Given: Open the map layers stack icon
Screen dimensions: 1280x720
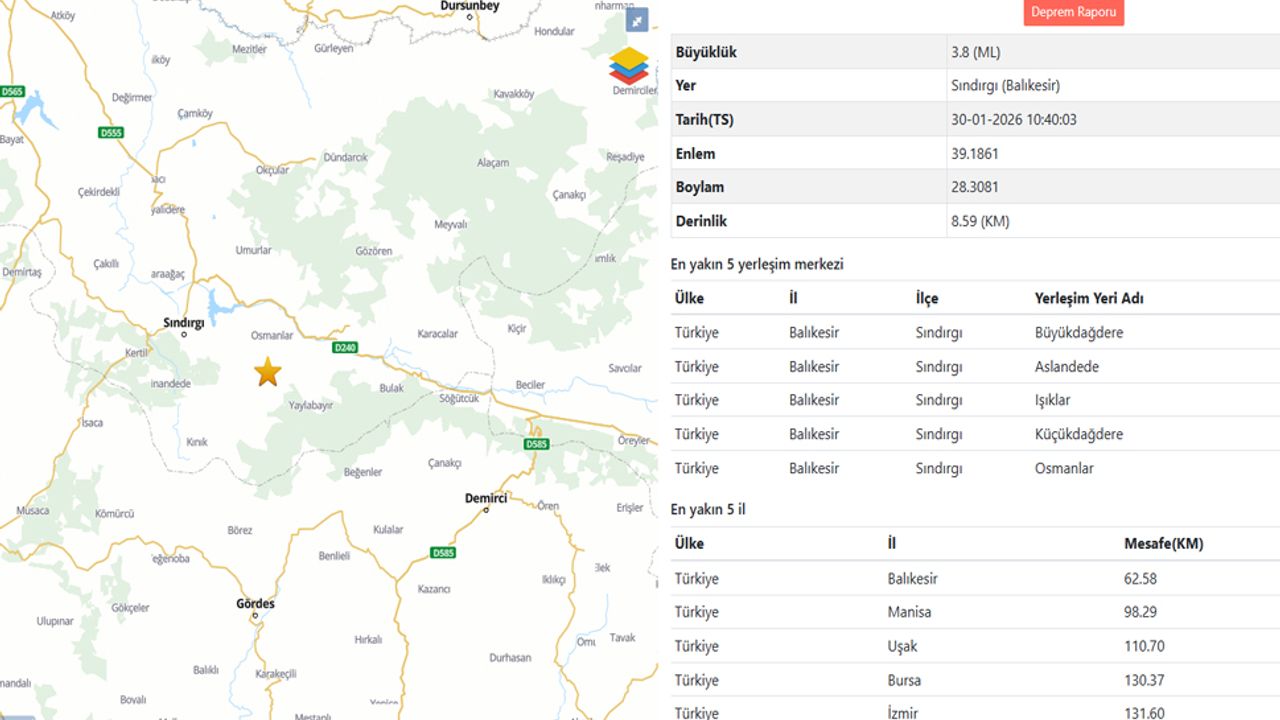Looking at the screenshot, I should (x=628, y=65).
